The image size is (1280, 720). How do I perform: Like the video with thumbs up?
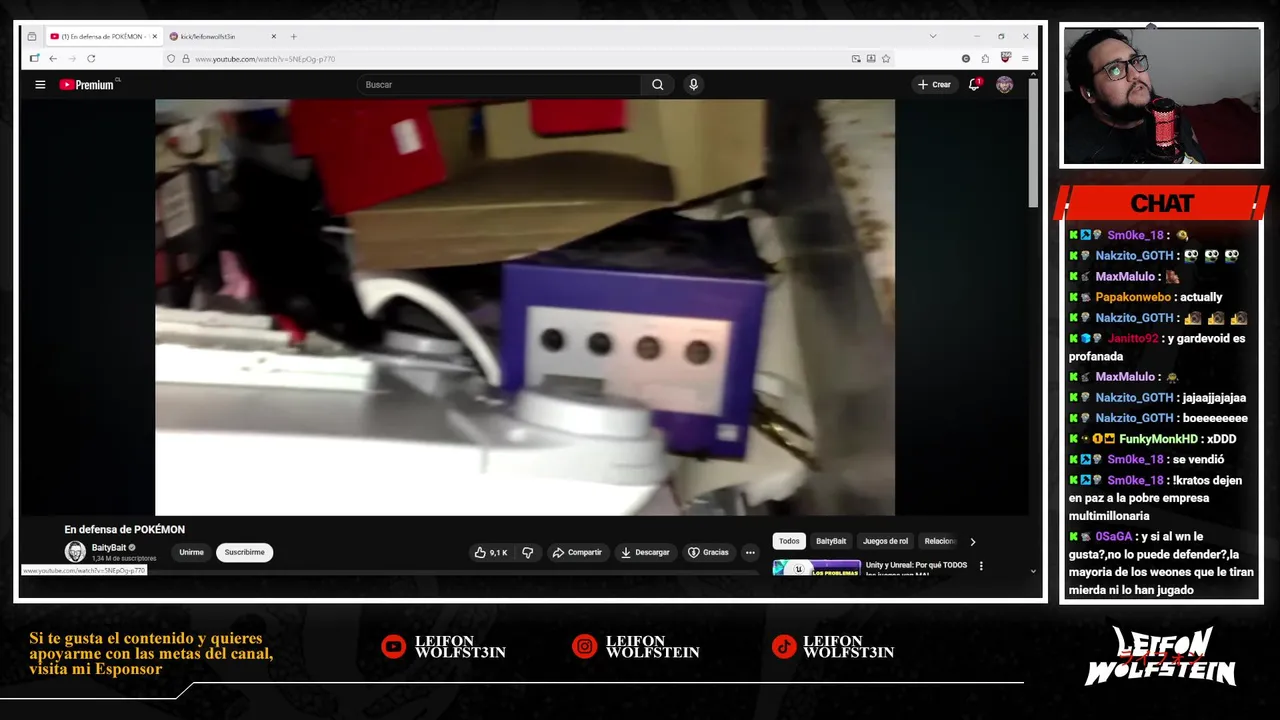[x=490, y=552]
